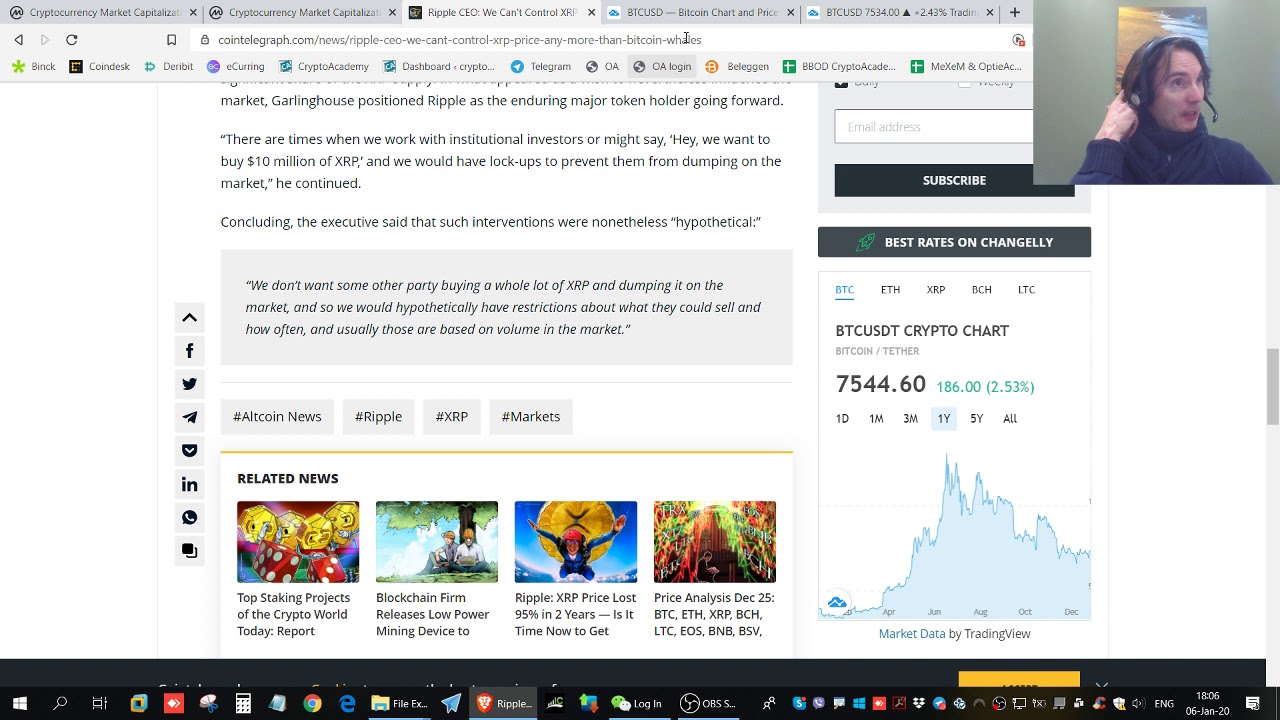Open Blockchain Firm mining device article thumbnail
Image resolution: width=1280 pixels, height=720 pixels.
pos(437,542)
